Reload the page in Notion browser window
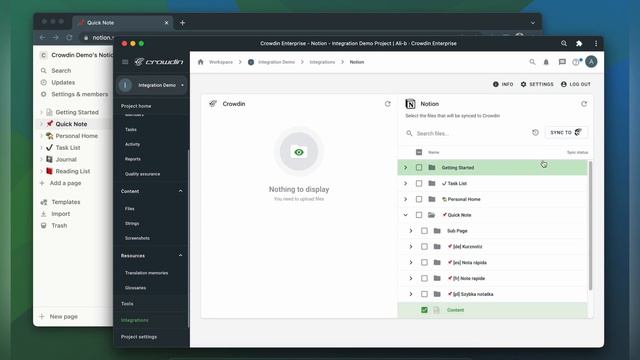The width and height of the screenshot is (640, 360). [69, 37]
